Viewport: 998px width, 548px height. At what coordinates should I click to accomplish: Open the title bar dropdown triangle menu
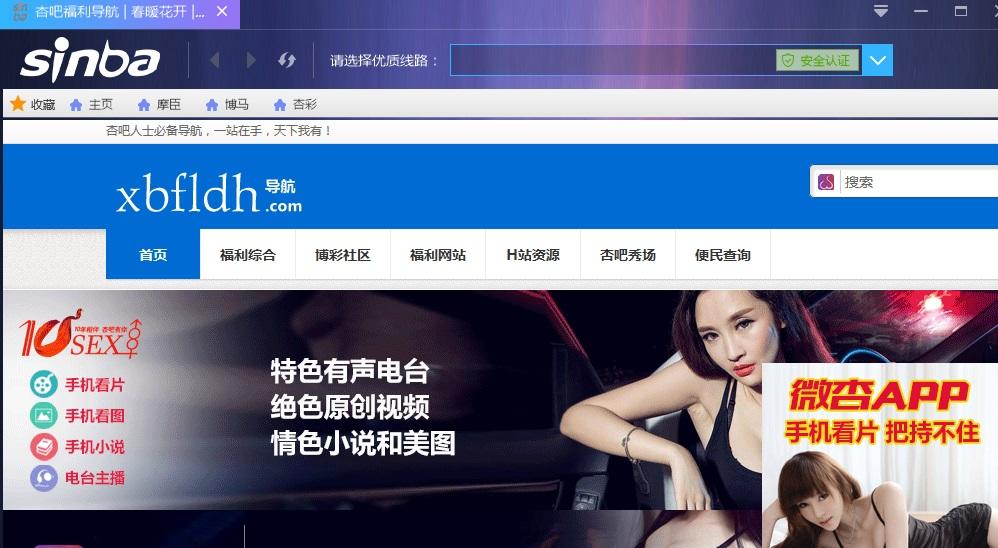tap(881, 11)
